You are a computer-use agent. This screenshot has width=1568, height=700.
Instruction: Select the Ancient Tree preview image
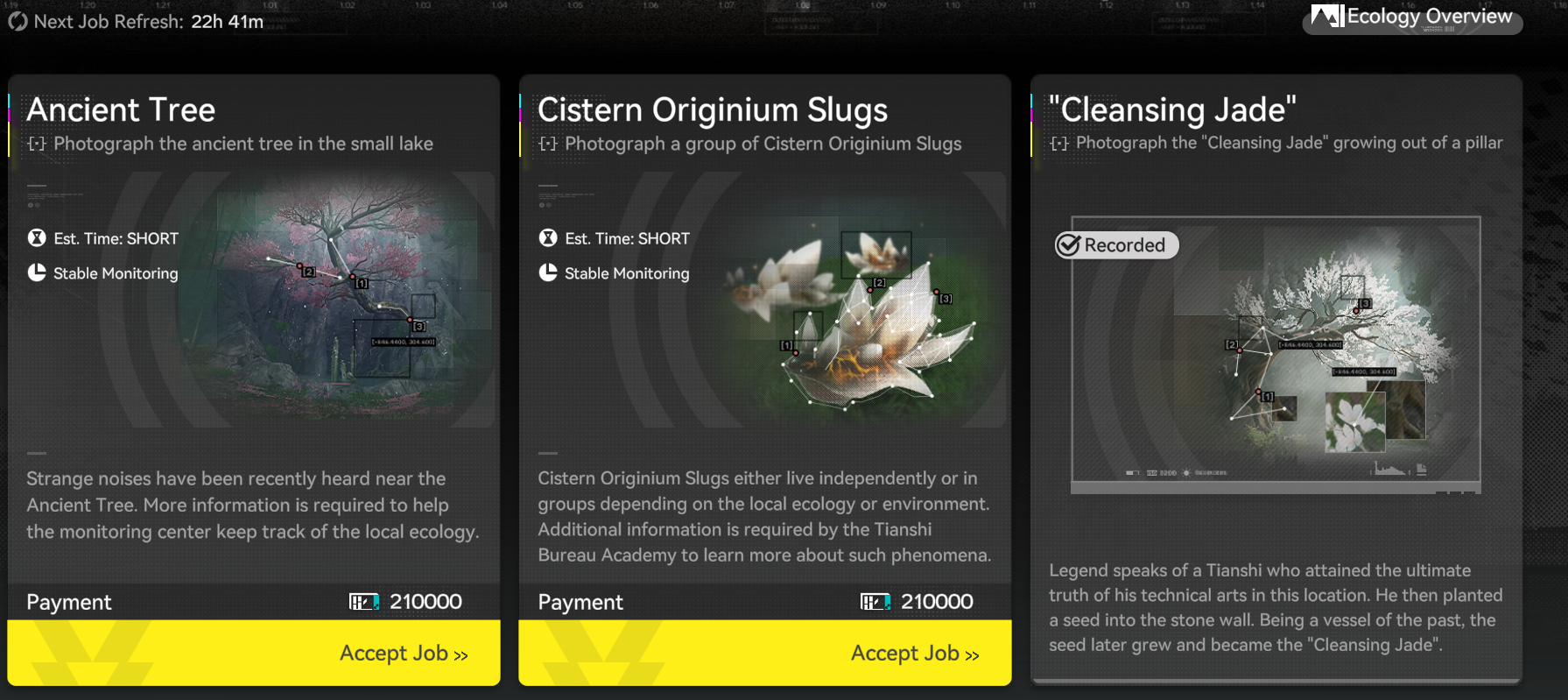tap(333, 300)
